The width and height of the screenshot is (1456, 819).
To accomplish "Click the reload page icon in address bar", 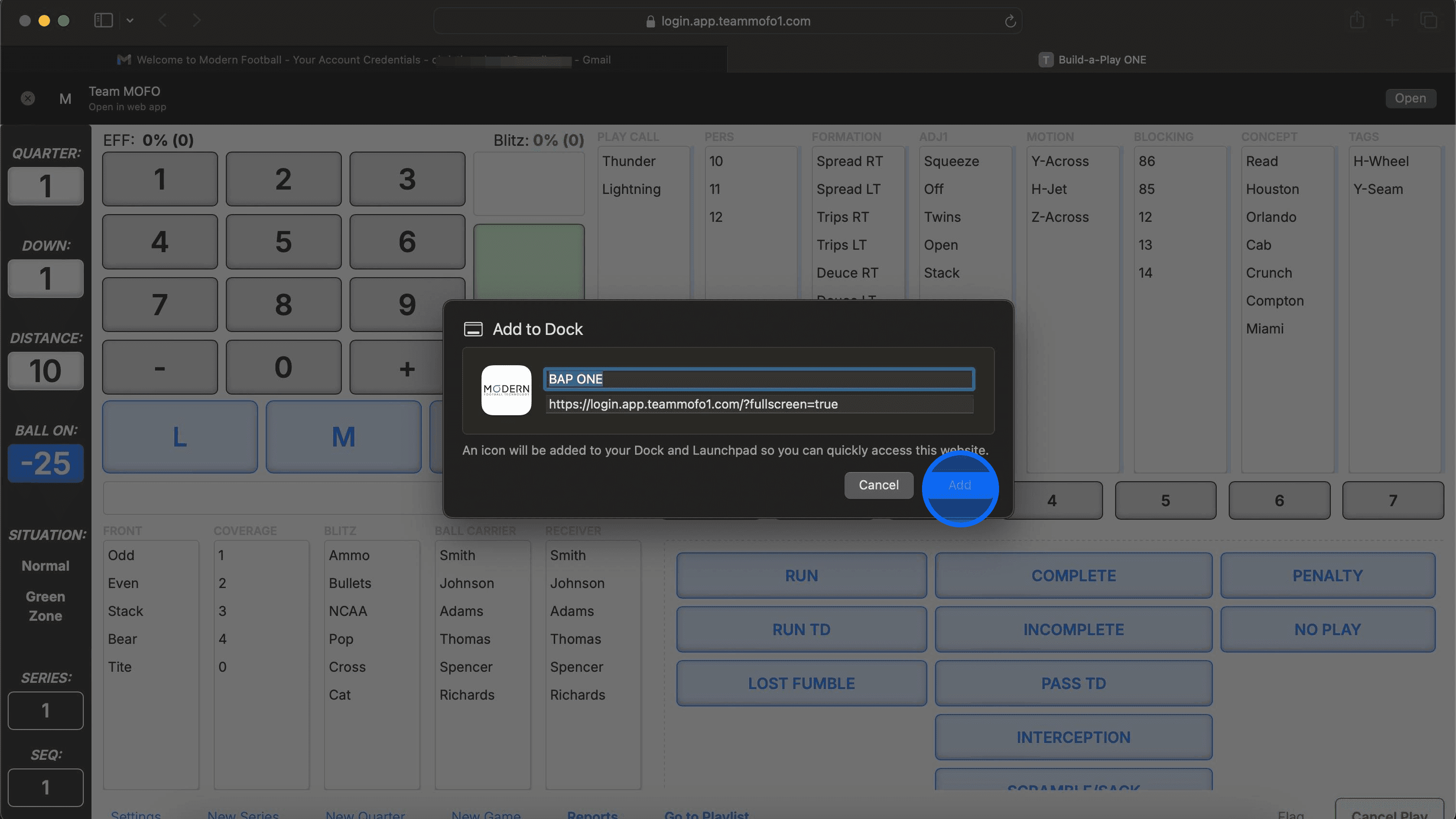I will (1010, 22).
